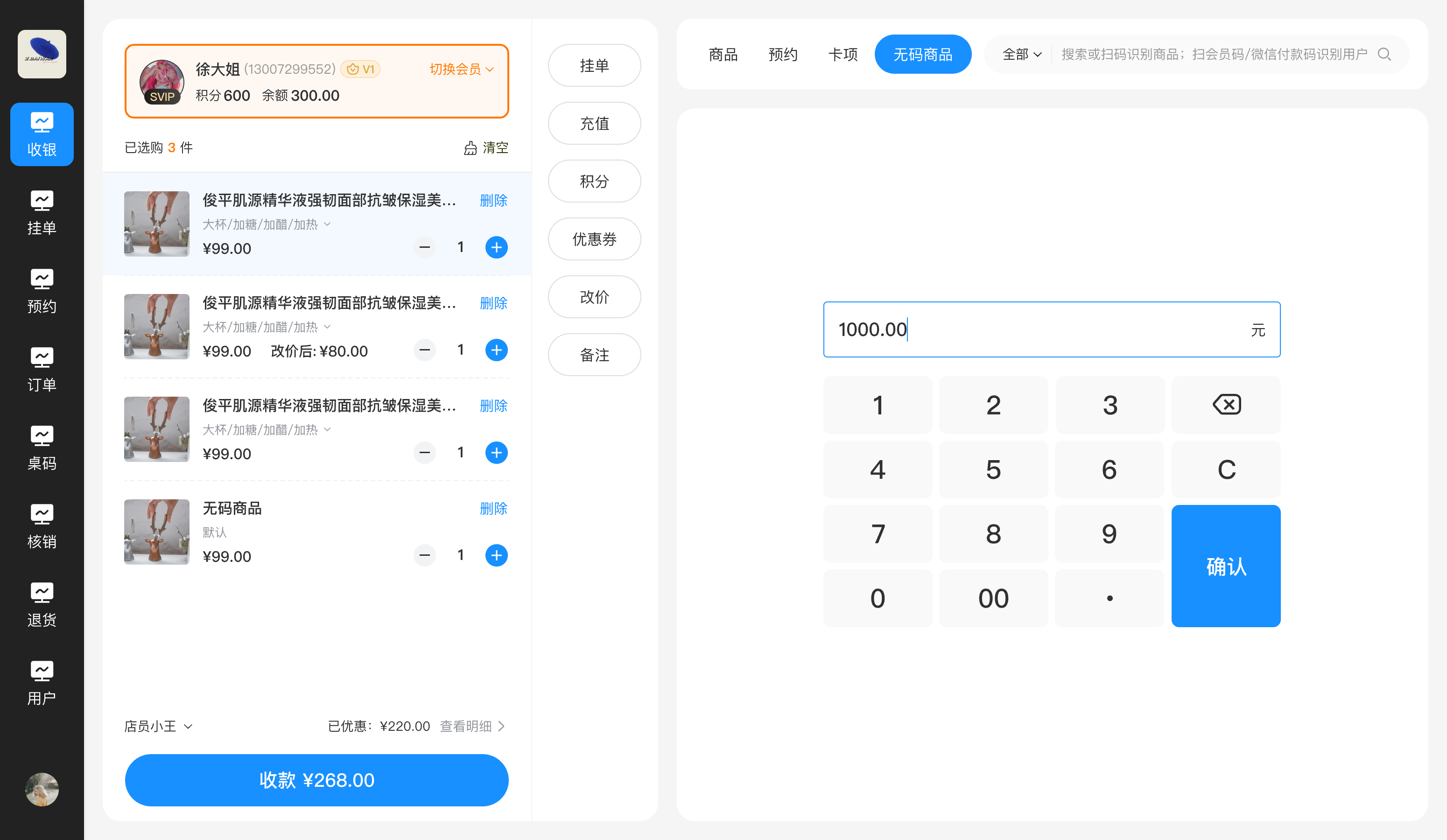Decrease quantity of 无码商品 item
The width and height of the screenshot is (1447, 840).
coord(424,555)
